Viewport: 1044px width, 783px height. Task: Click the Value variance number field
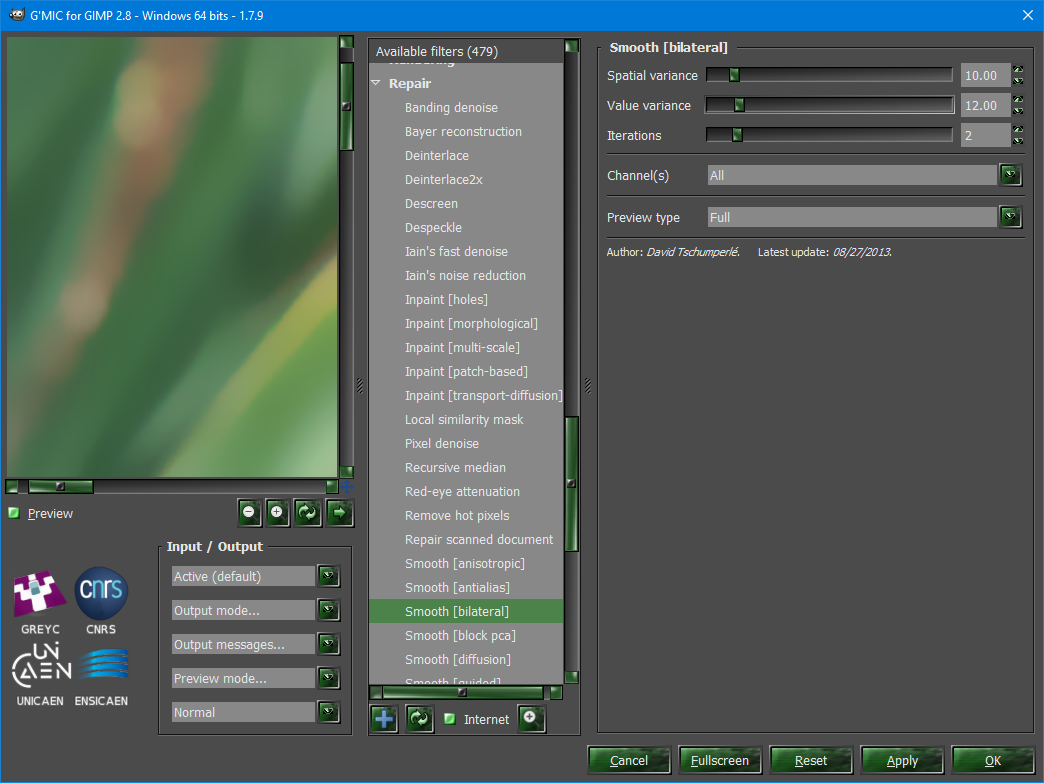(x=985, y=105)
